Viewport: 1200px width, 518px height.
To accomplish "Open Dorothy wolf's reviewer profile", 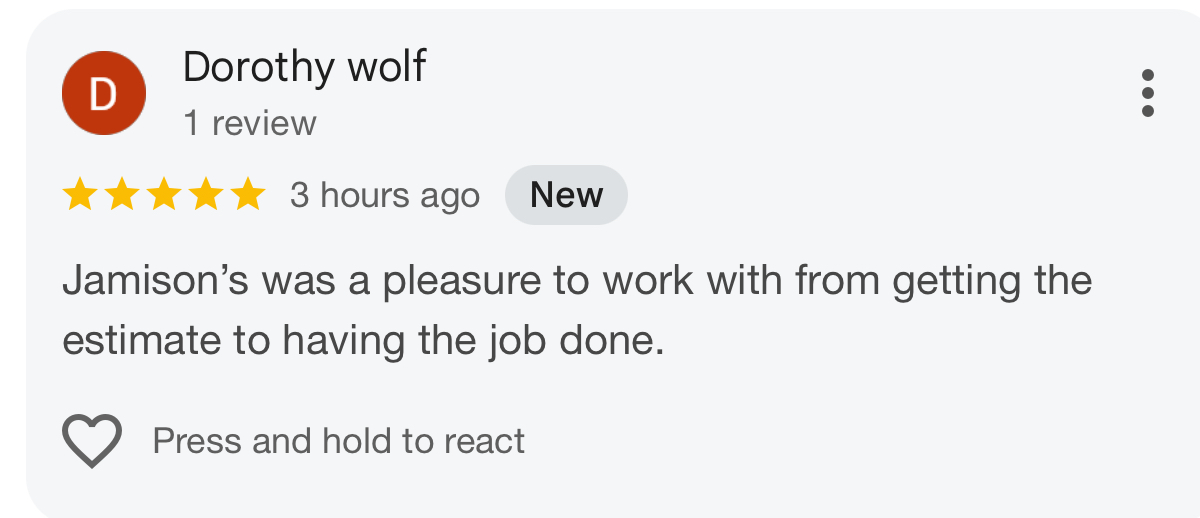I will [304, 67].
